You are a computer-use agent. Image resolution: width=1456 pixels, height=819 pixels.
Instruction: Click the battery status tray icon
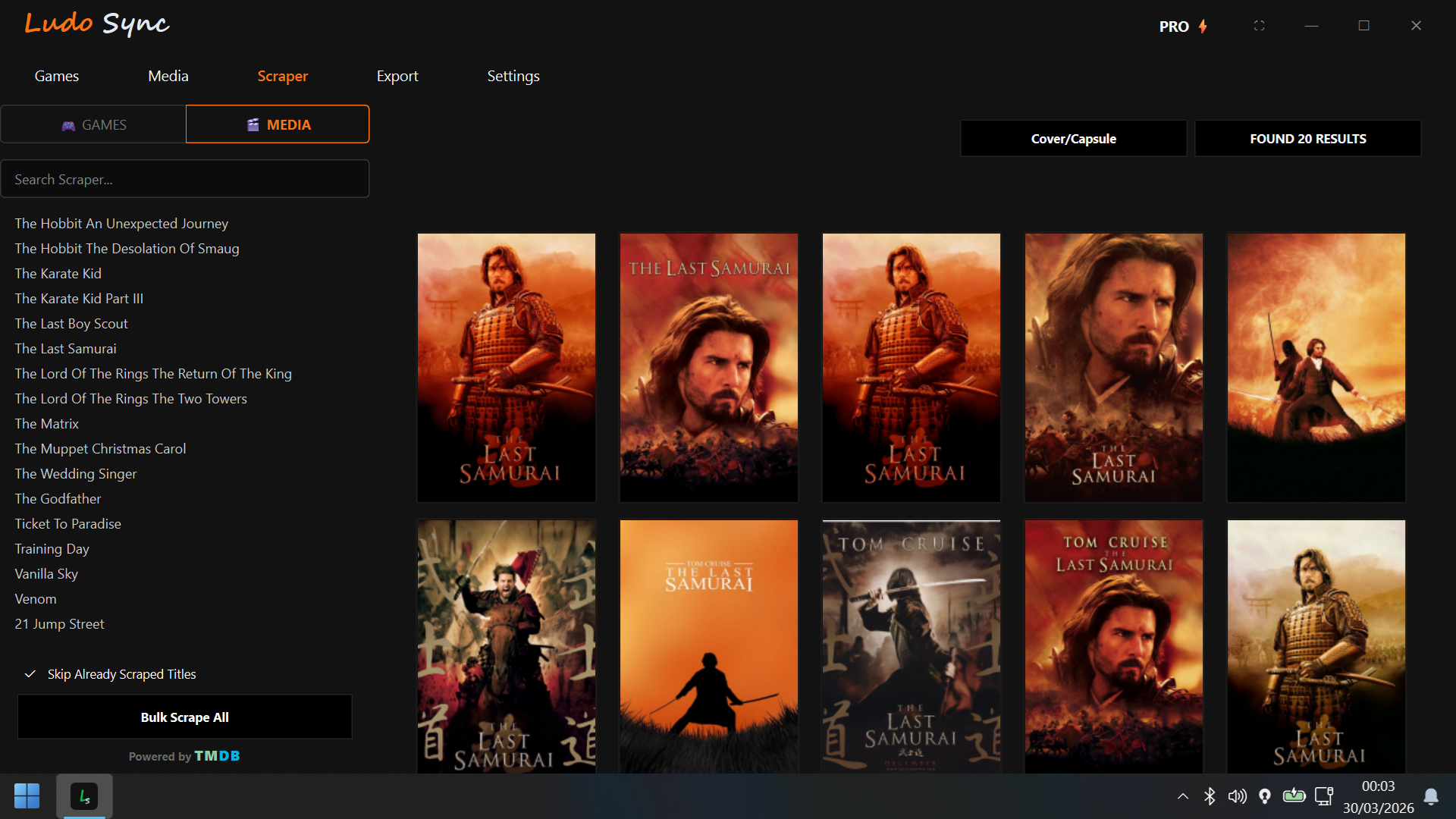(x=1294, y=796)
